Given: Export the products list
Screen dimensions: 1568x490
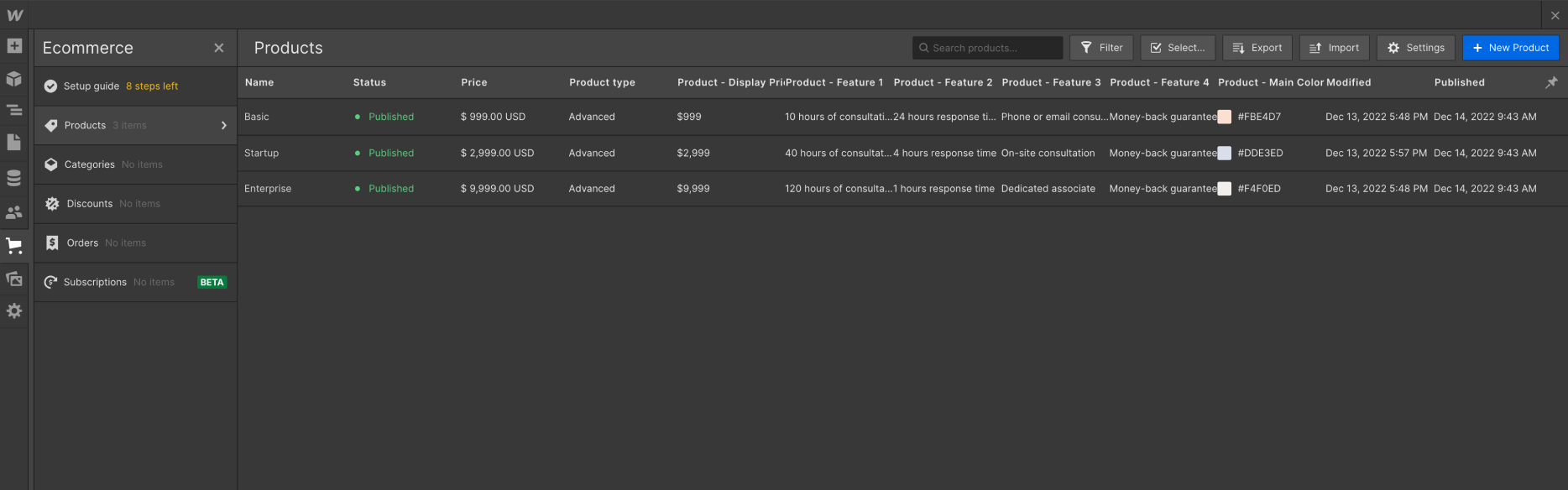Looking at the screenshot, I should coord(1257,48).
